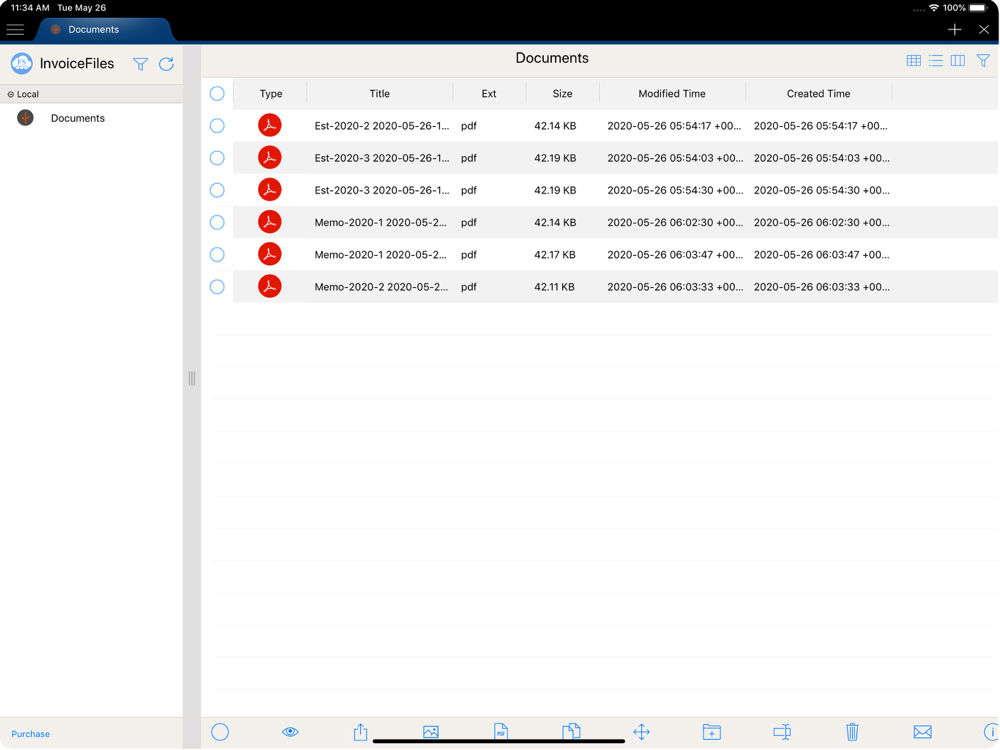The image size is (1000, 750).
Task: Email the selected files
Action: coord(922,732)
